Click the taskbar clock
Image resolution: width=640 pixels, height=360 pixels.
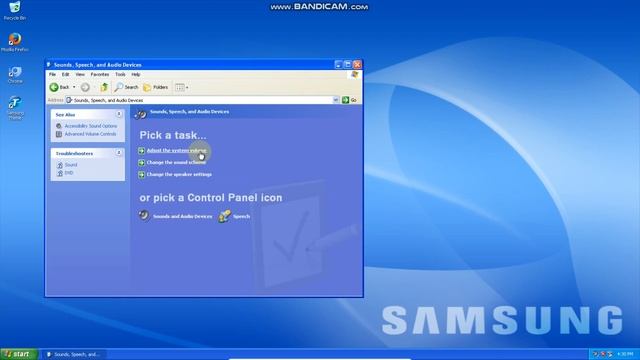625,354
